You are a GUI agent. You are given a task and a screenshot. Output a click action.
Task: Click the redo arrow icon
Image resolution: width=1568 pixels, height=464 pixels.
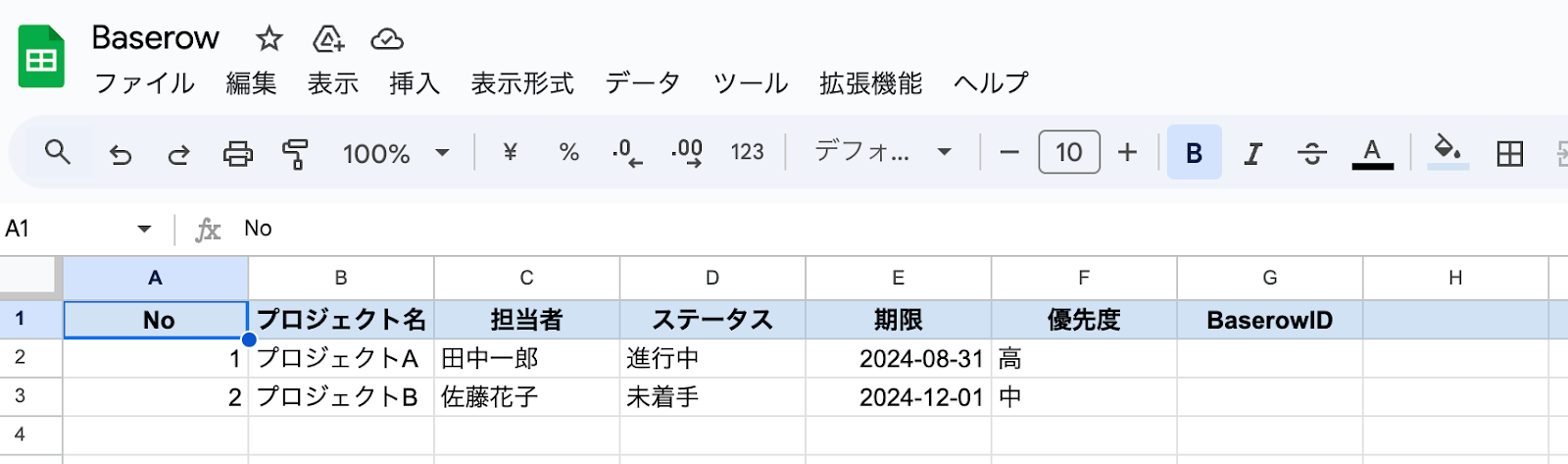(178, 153)
